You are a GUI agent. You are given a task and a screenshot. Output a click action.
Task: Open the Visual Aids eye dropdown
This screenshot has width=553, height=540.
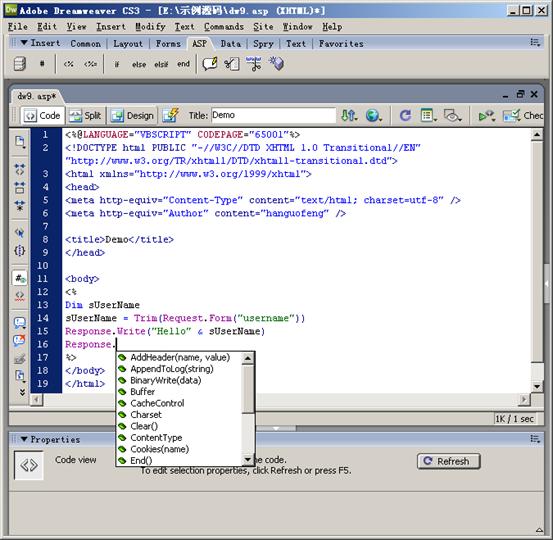coord(452,115)
